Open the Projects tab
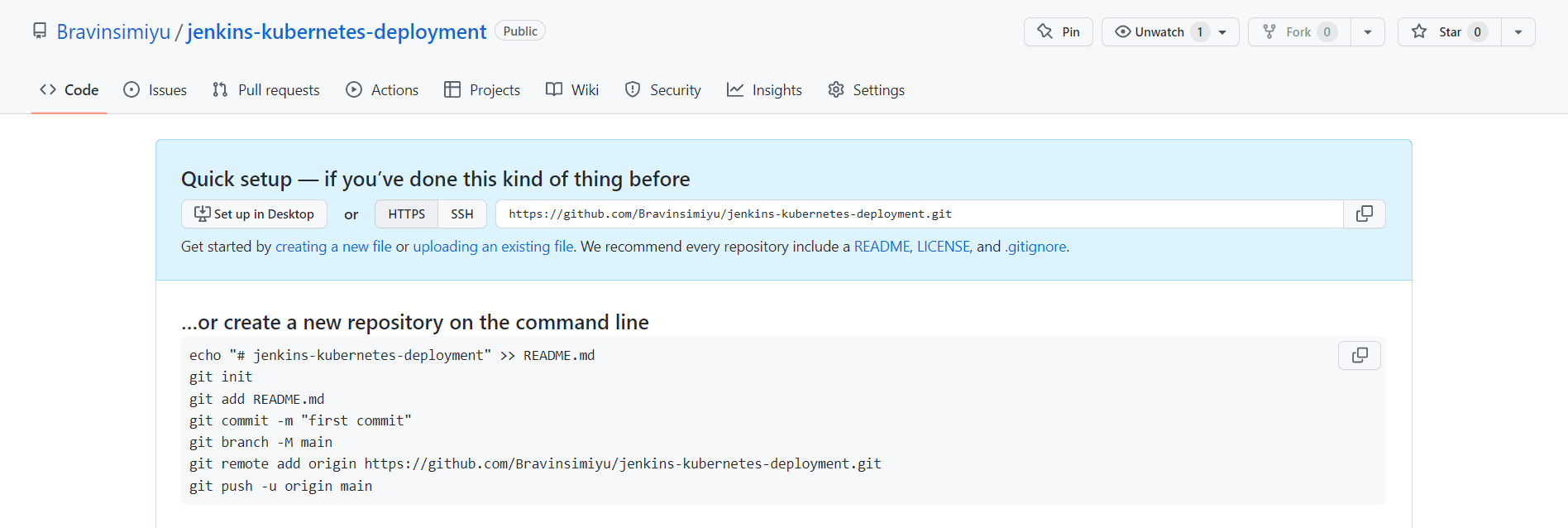 tap(482, 89)
